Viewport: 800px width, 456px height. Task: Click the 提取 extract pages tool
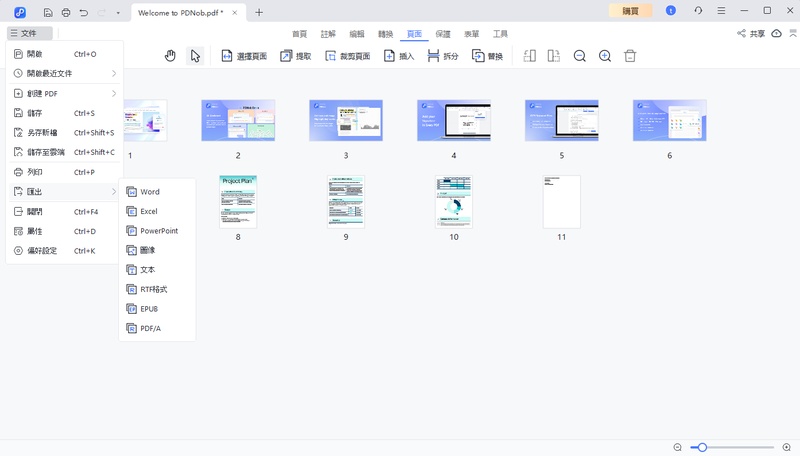click(295, 56)
